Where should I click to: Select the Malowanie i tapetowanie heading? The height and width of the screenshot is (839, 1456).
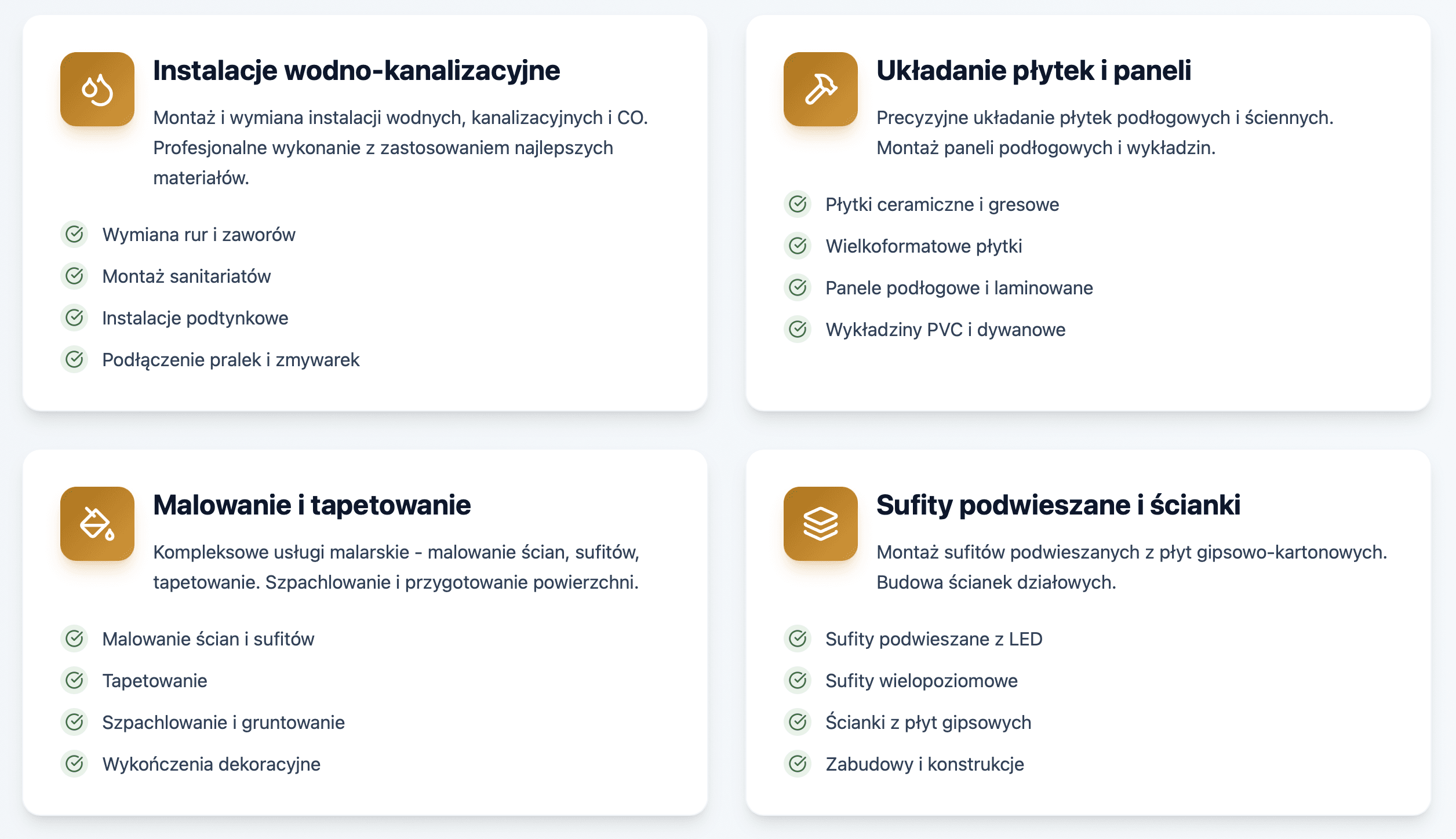tap(312, 505)
